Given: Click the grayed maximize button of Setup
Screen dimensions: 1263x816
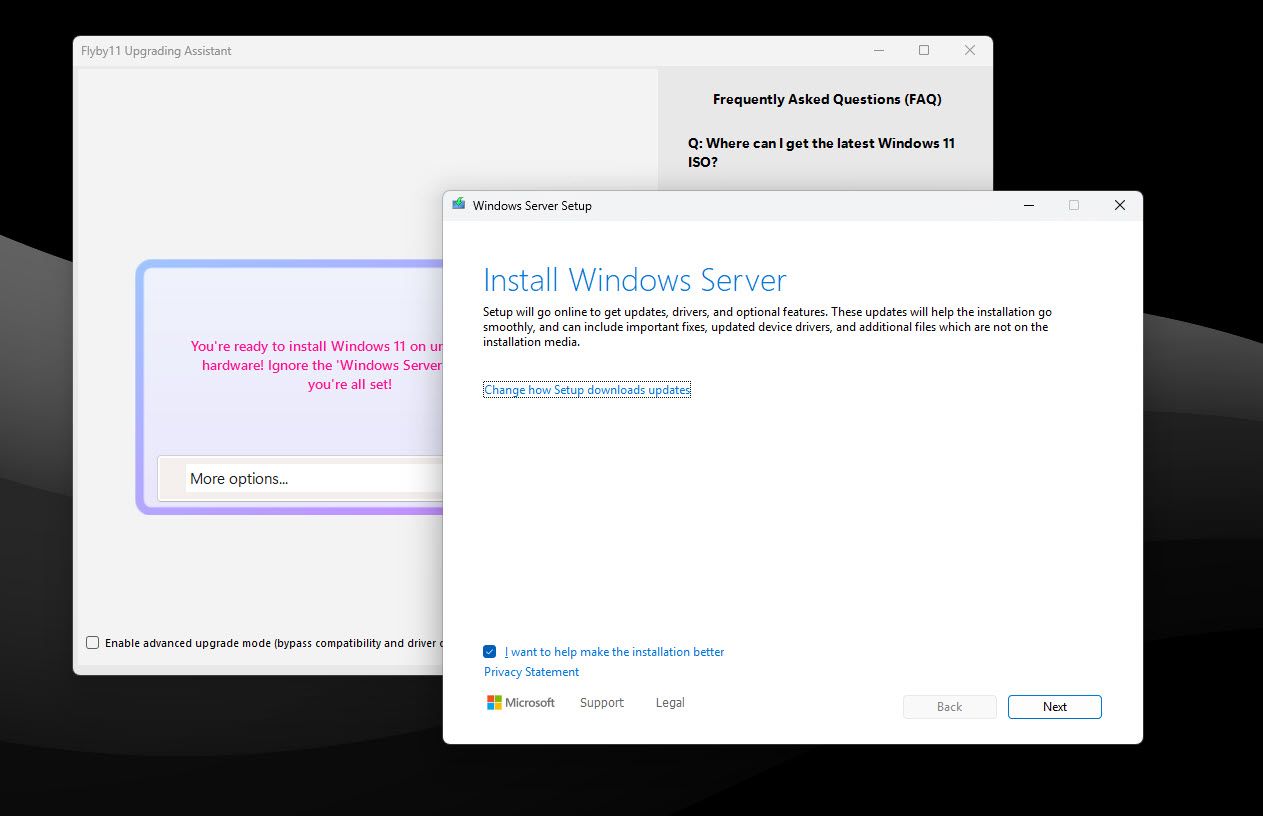Looking at the screenshot, I should (1074, 205).
